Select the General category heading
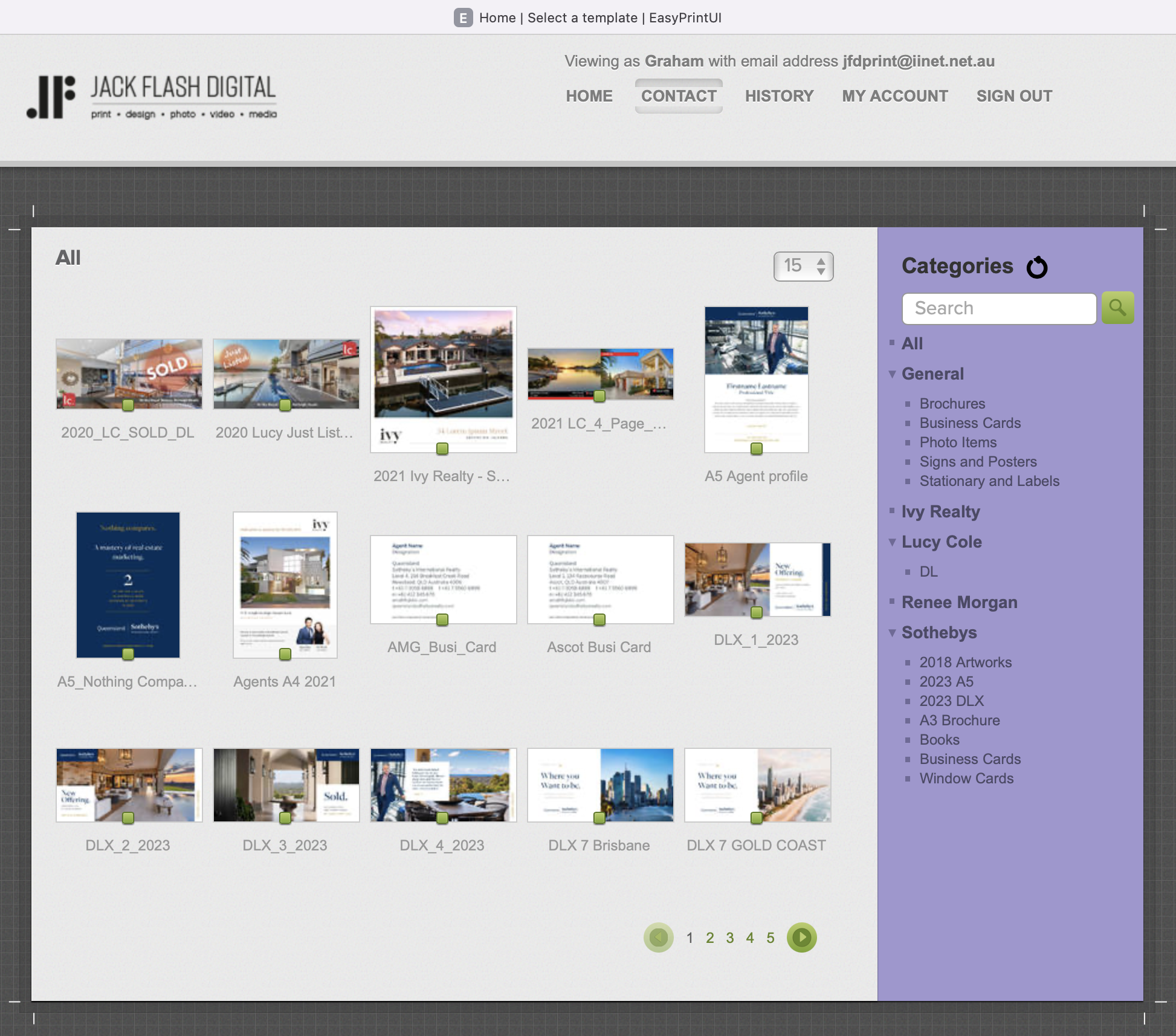 click(932, 374)
